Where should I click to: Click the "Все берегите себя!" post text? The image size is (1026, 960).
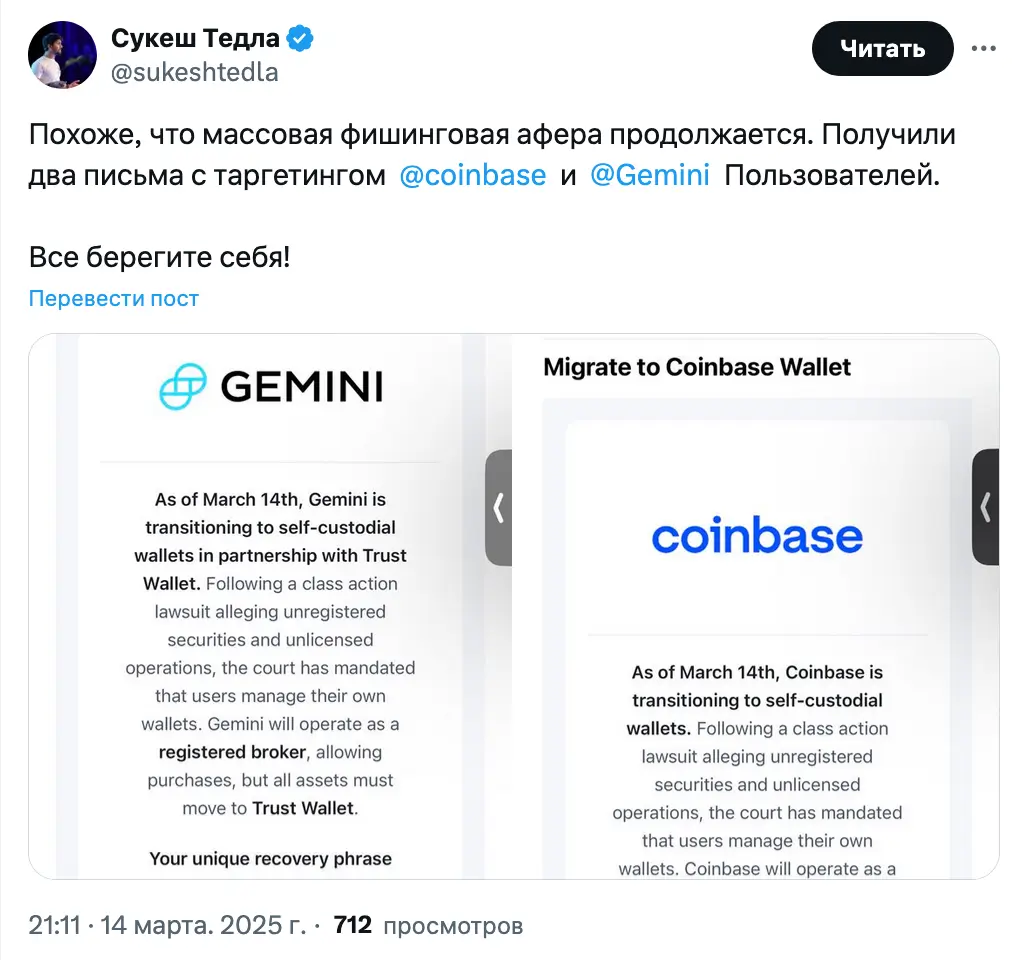pos(160,257)
